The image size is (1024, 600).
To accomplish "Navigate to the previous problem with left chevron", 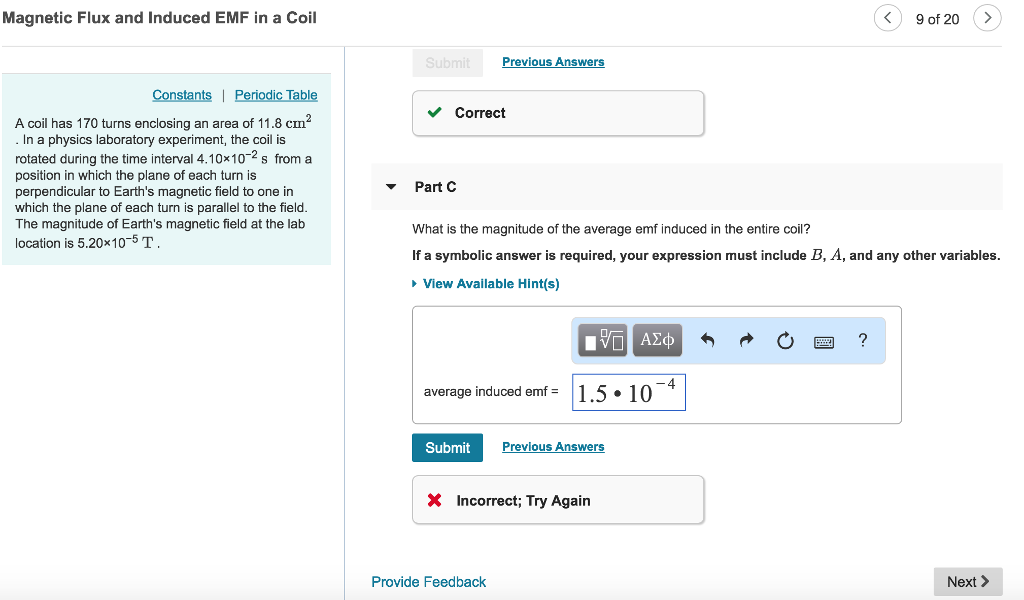I will [887, 17].
